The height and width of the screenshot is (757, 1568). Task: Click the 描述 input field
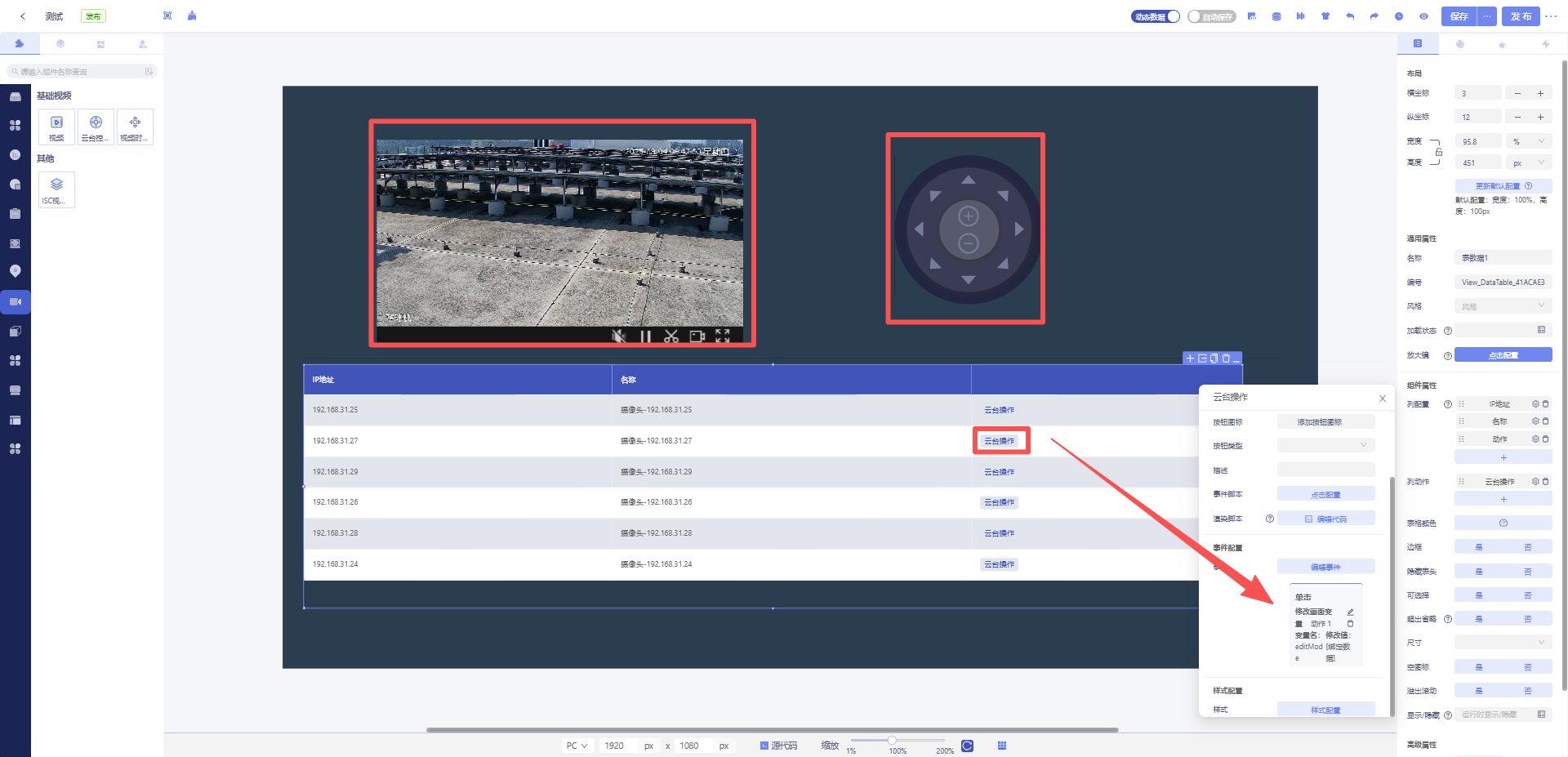point(1325,470)
